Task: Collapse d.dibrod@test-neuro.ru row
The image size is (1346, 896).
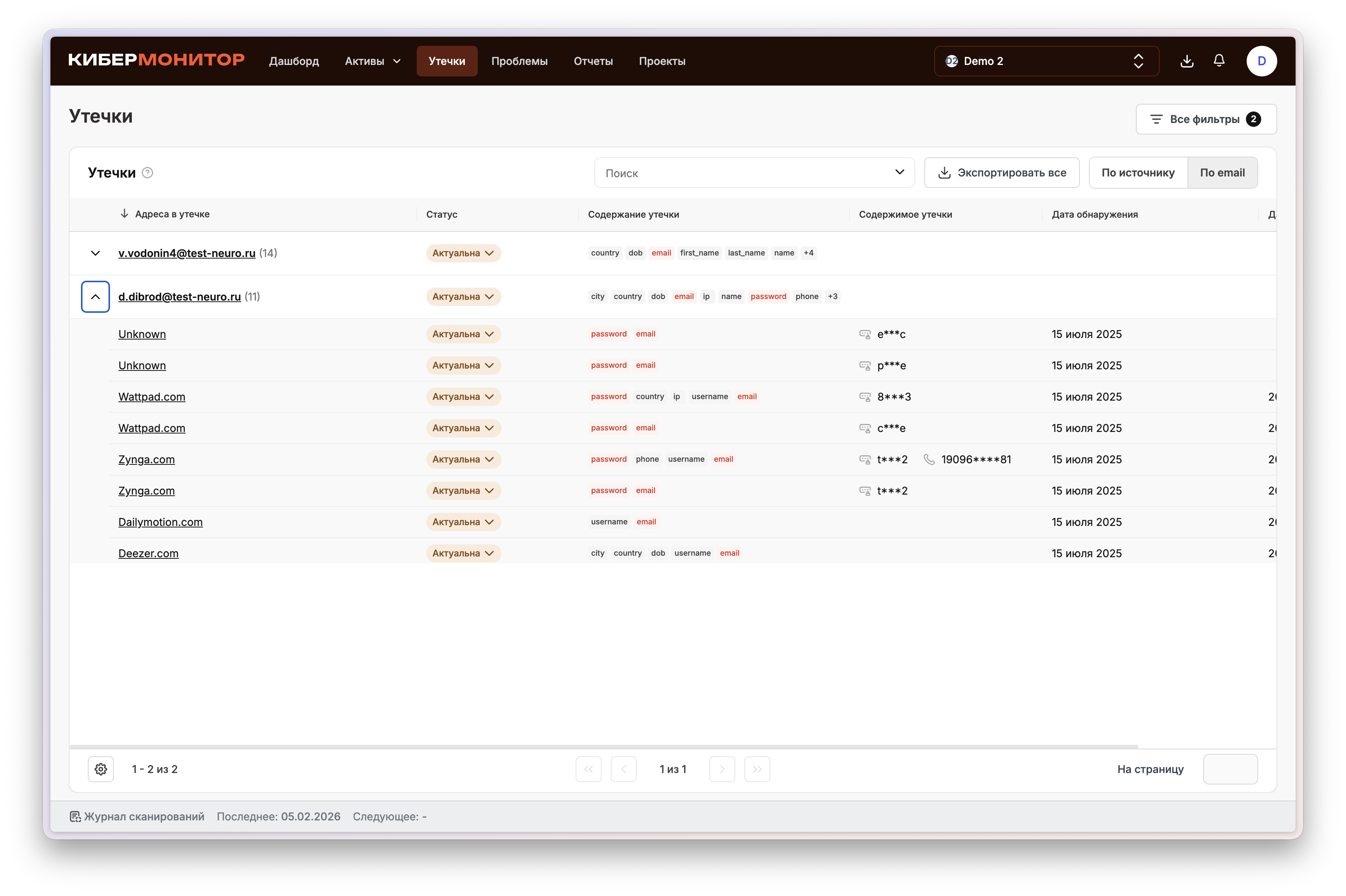Action: 95,297
